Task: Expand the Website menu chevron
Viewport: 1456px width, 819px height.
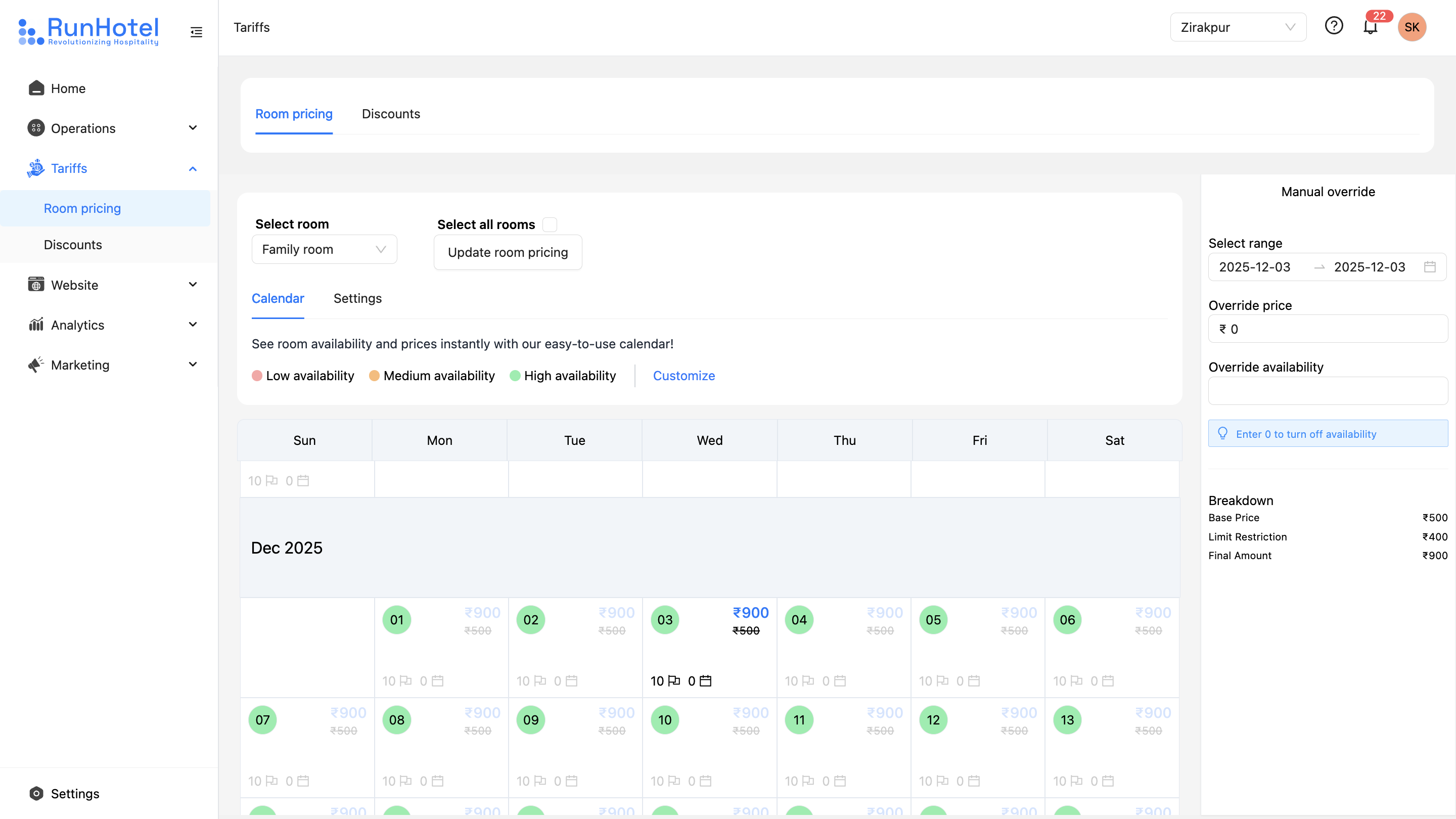Action: (193, 284)
